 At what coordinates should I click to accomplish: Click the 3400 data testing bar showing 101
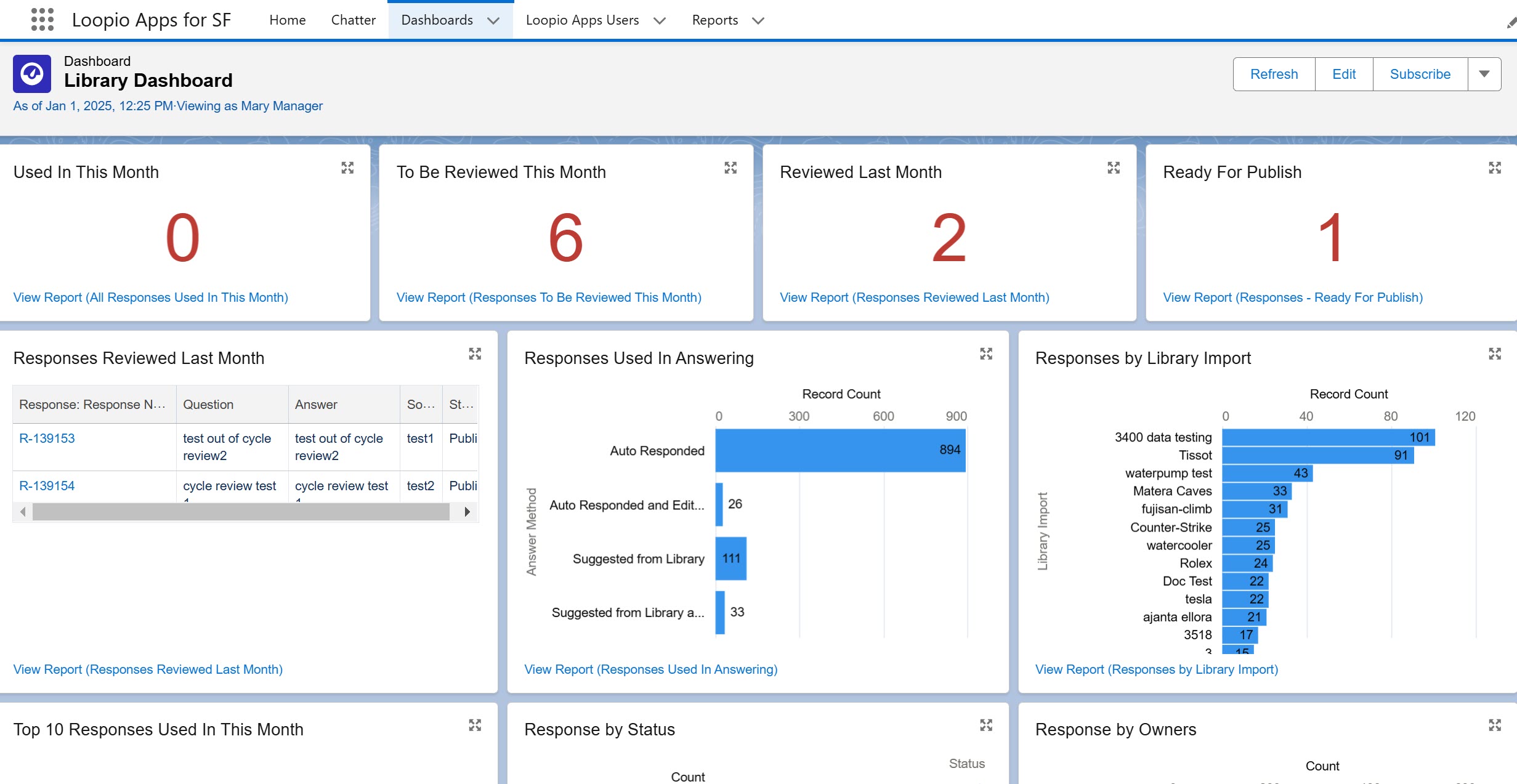(x=1329, y=437)
